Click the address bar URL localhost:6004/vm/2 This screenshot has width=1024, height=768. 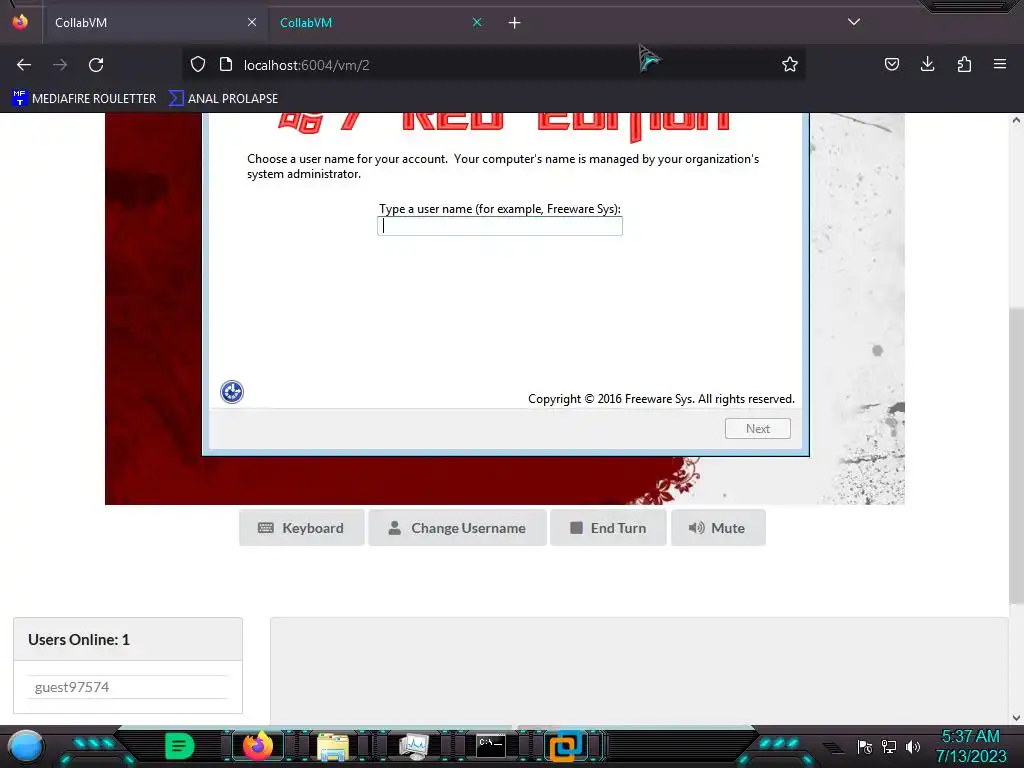click(x=307, y=65)
